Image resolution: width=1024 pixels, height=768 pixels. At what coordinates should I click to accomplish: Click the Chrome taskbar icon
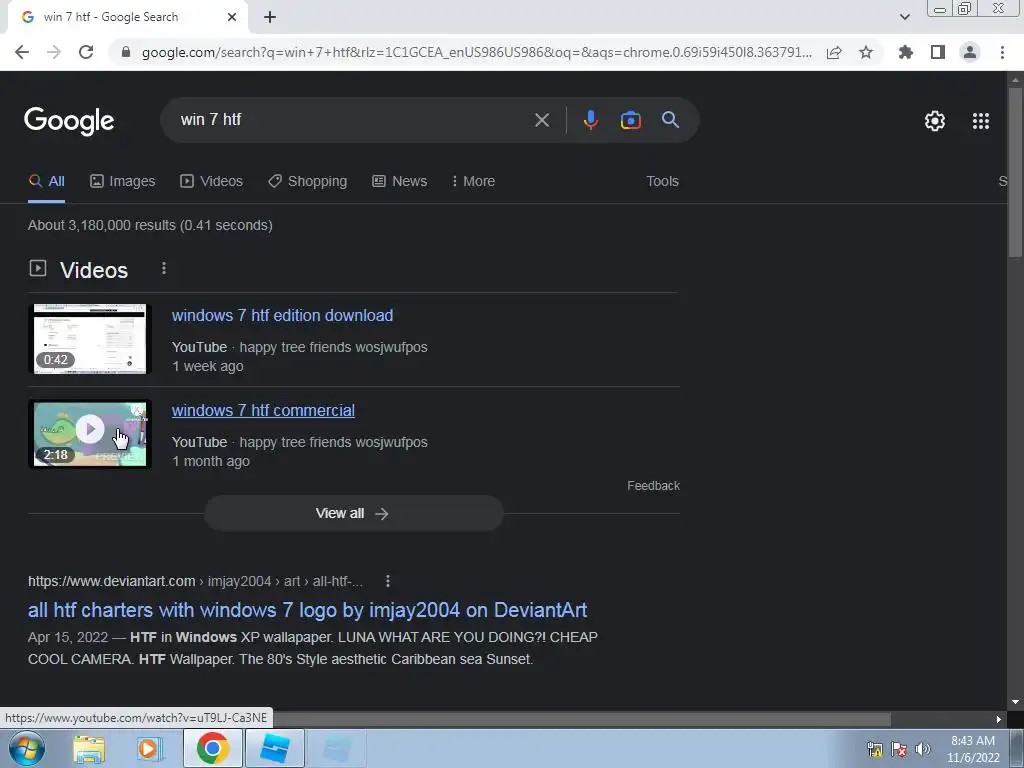pyautogui.click(x=212, y=748)
